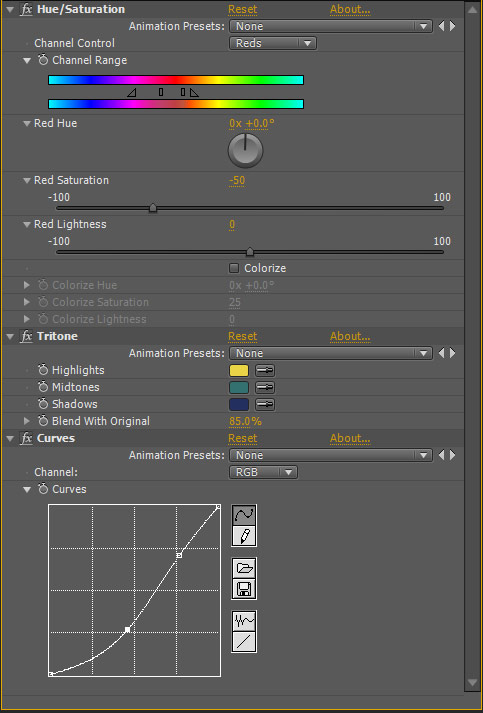Click the Red Saturation value -50
483x713 pixels.
click(237, 181)
